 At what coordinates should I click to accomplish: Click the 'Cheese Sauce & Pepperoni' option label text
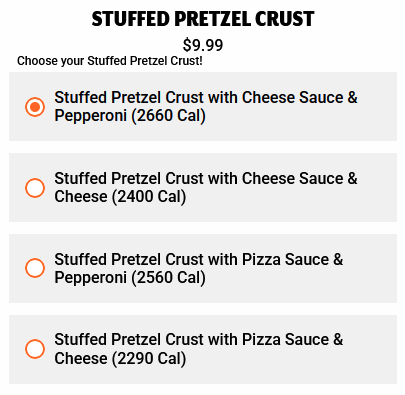(206, 107)
